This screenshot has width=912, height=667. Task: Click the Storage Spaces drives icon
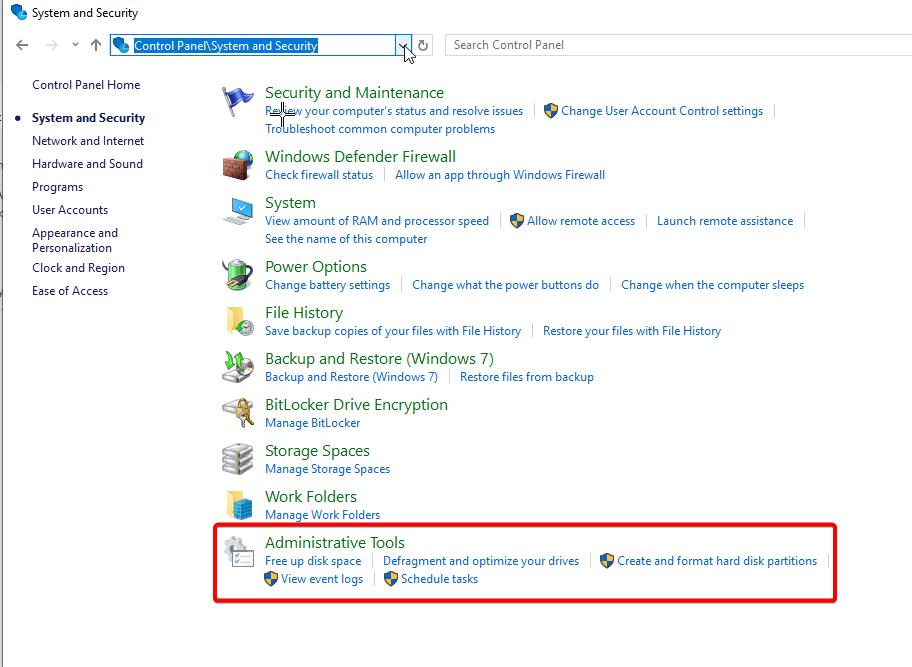click(237, 458)
